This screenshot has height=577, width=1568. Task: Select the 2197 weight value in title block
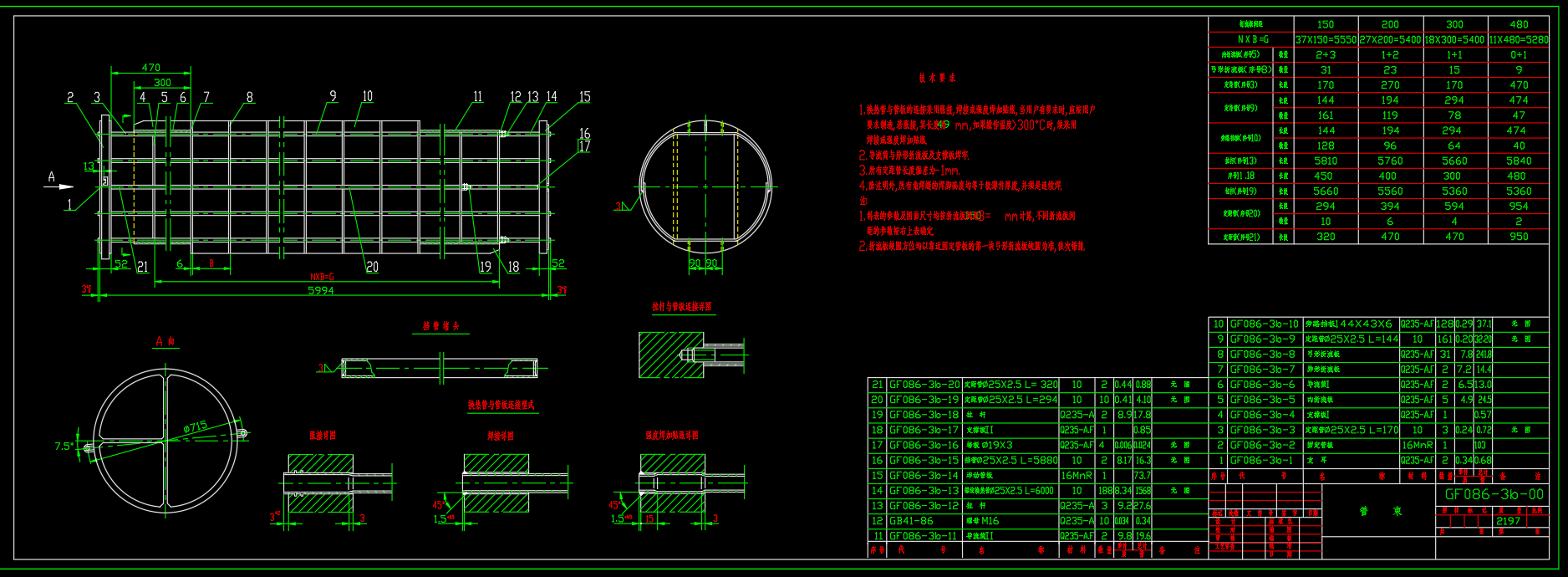1508,521
